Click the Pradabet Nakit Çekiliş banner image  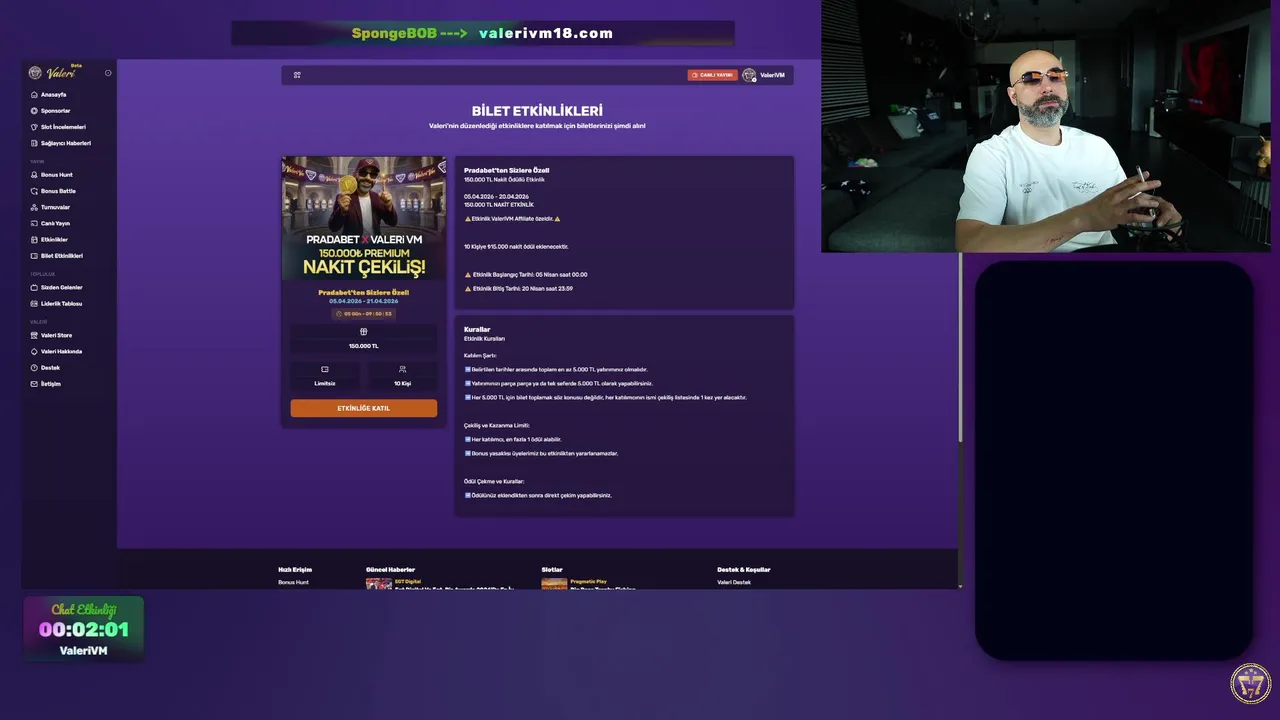coord(364,218)
